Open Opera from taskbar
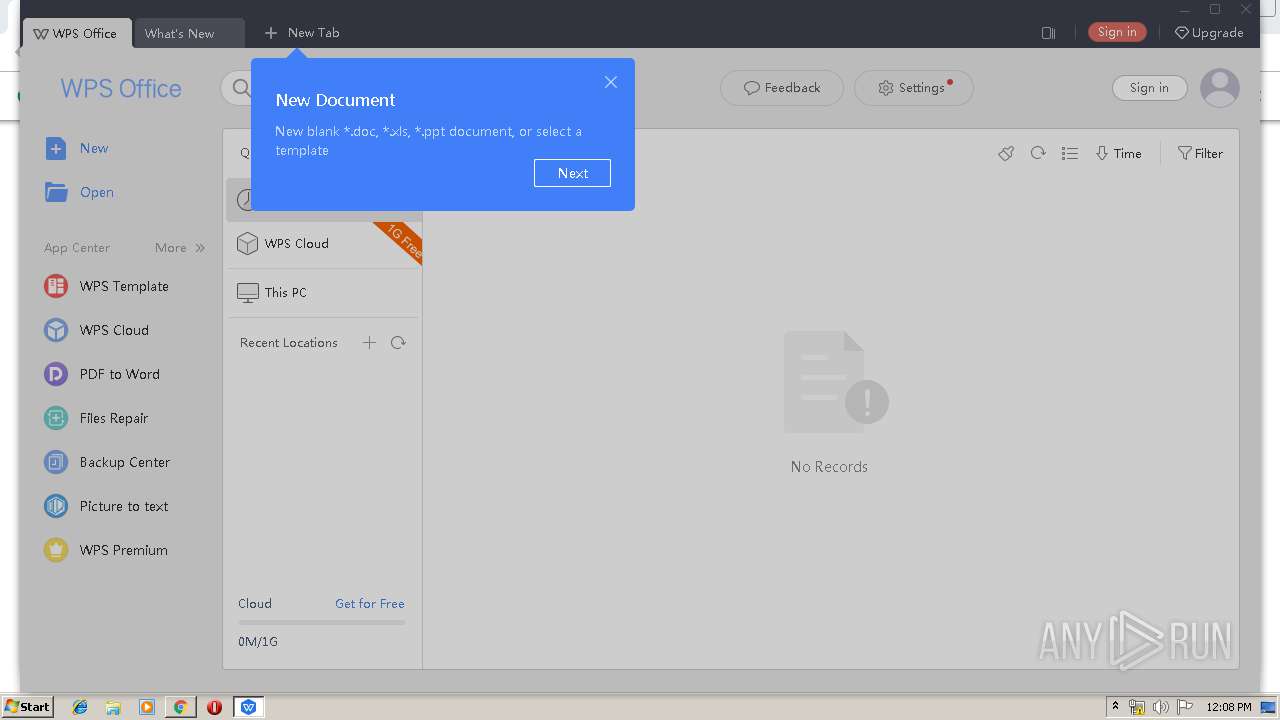1280x720 pixels. click(214, 707)
